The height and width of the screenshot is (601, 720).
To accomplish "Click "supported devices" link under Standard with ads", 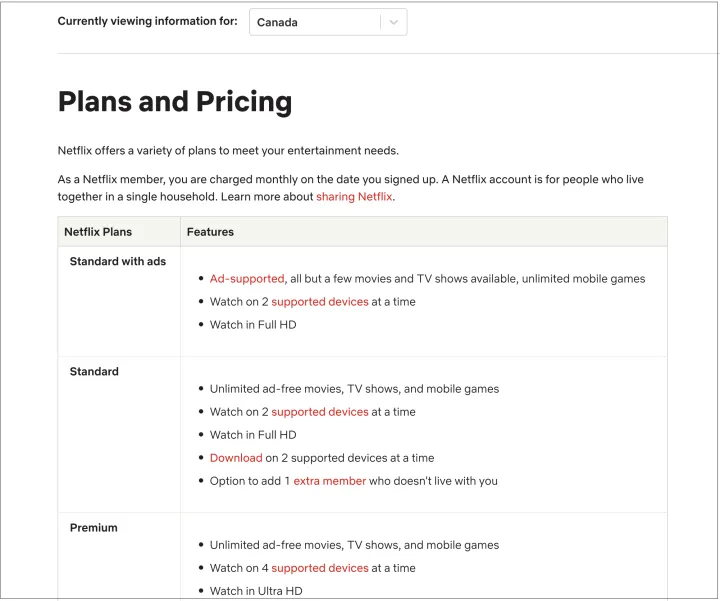I will tap(320, 302).
